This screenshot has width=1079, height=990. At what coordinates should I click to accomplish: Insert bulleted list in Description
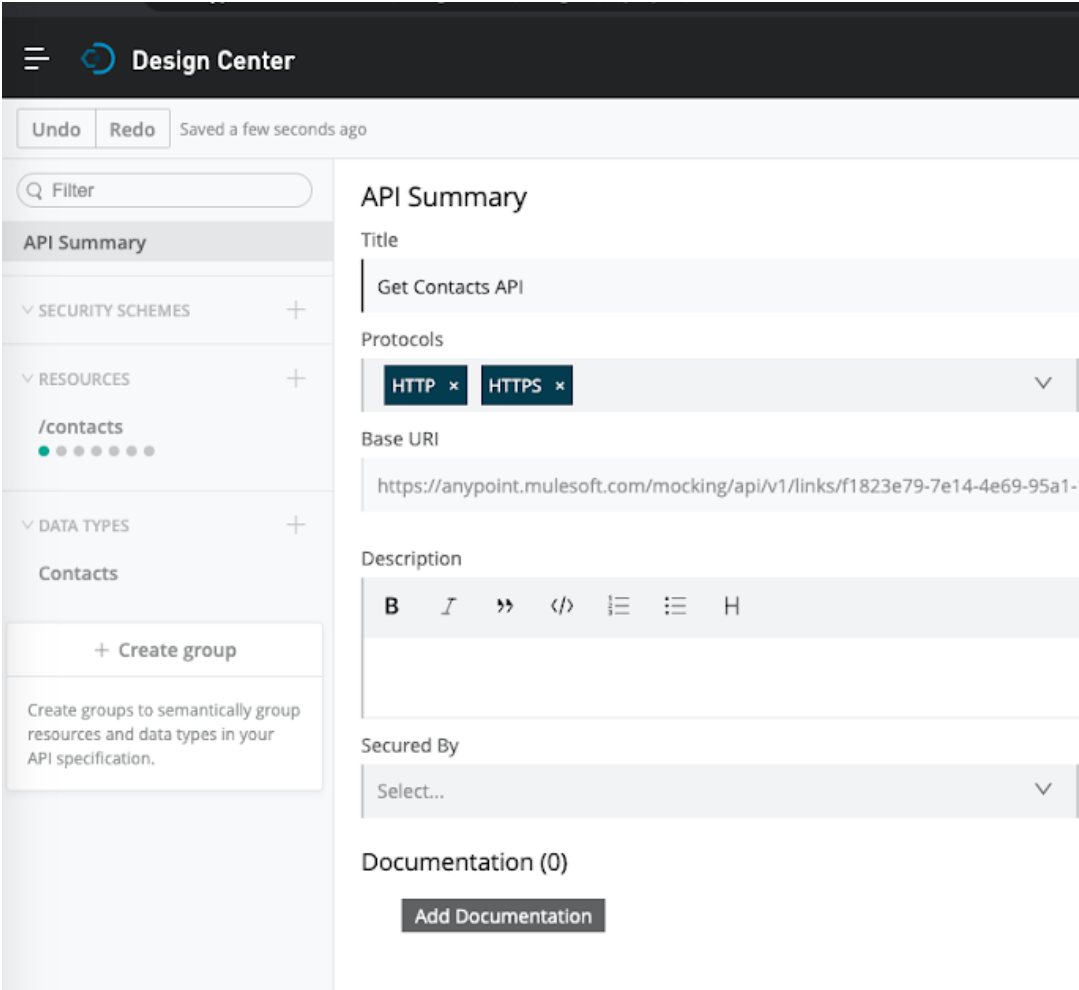pos(676,606)
